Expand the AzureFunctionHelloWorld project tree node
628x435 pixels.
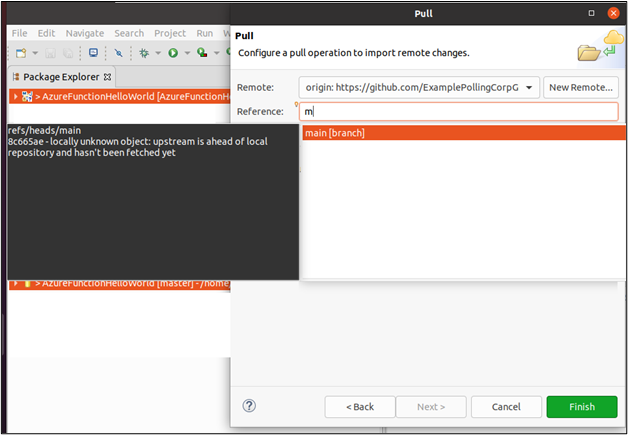pos(15,97)
